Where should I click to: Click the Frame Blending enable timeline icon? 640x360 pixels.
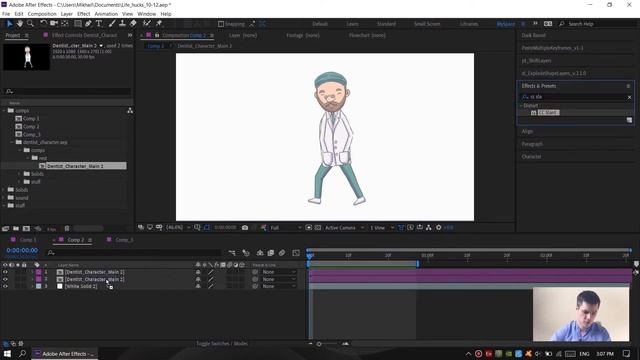click(x=271, y=253)
